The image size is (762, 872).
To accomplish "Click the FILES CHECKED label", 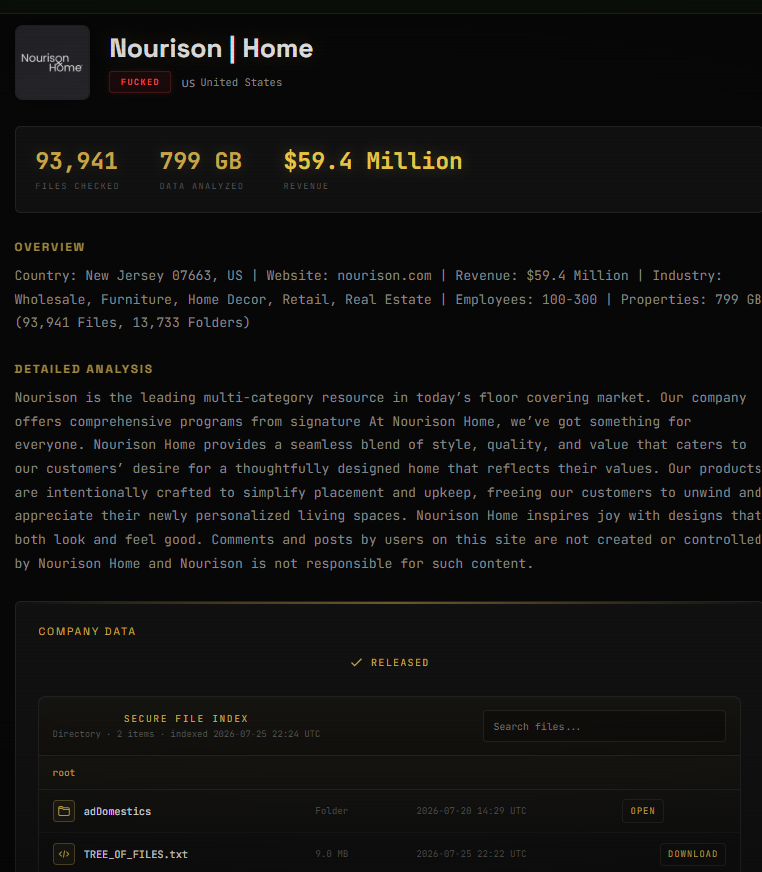I will coord(77,186).
